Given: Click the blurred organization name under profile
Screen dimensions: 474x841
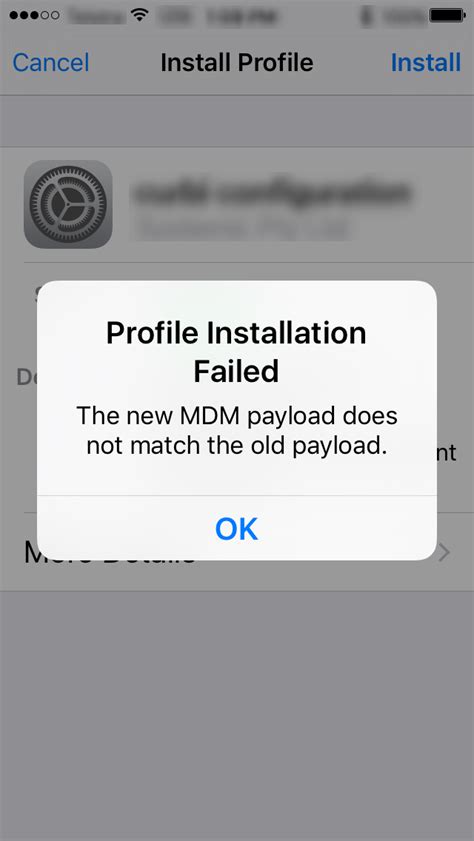Looking at the screenshot, I should 241,229.
